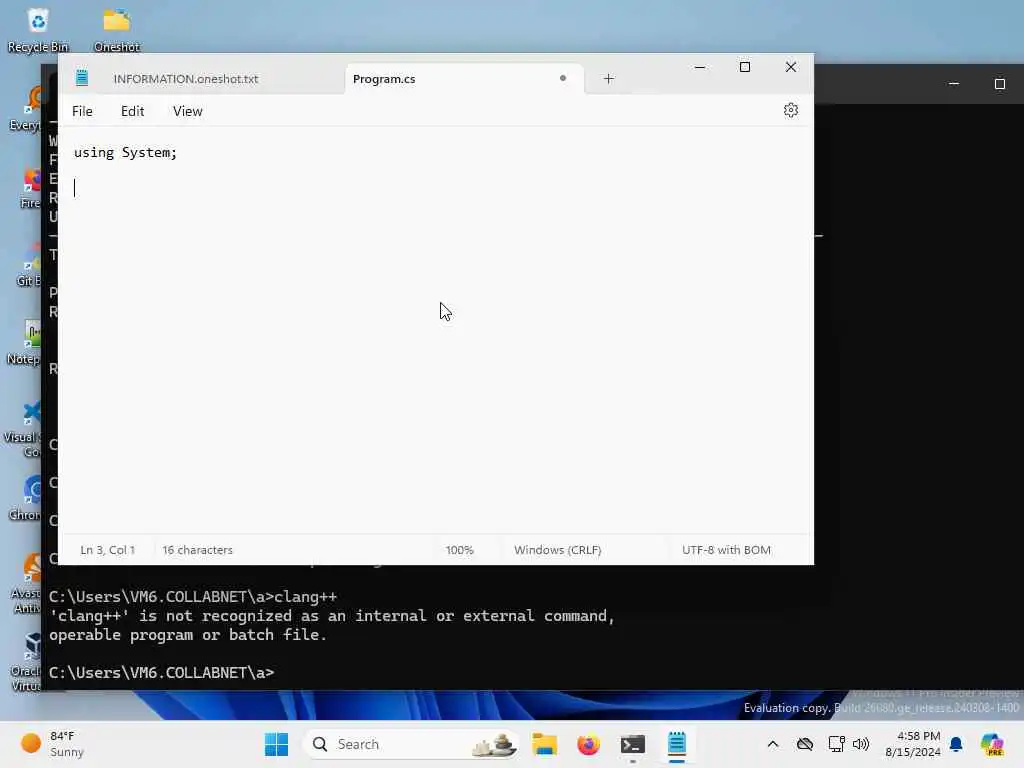Image resolution: width=1024 pixels, height=768 pixels.
Task: Open Notepad++ desktop shortcut
Action: click(x=24, y=343)
